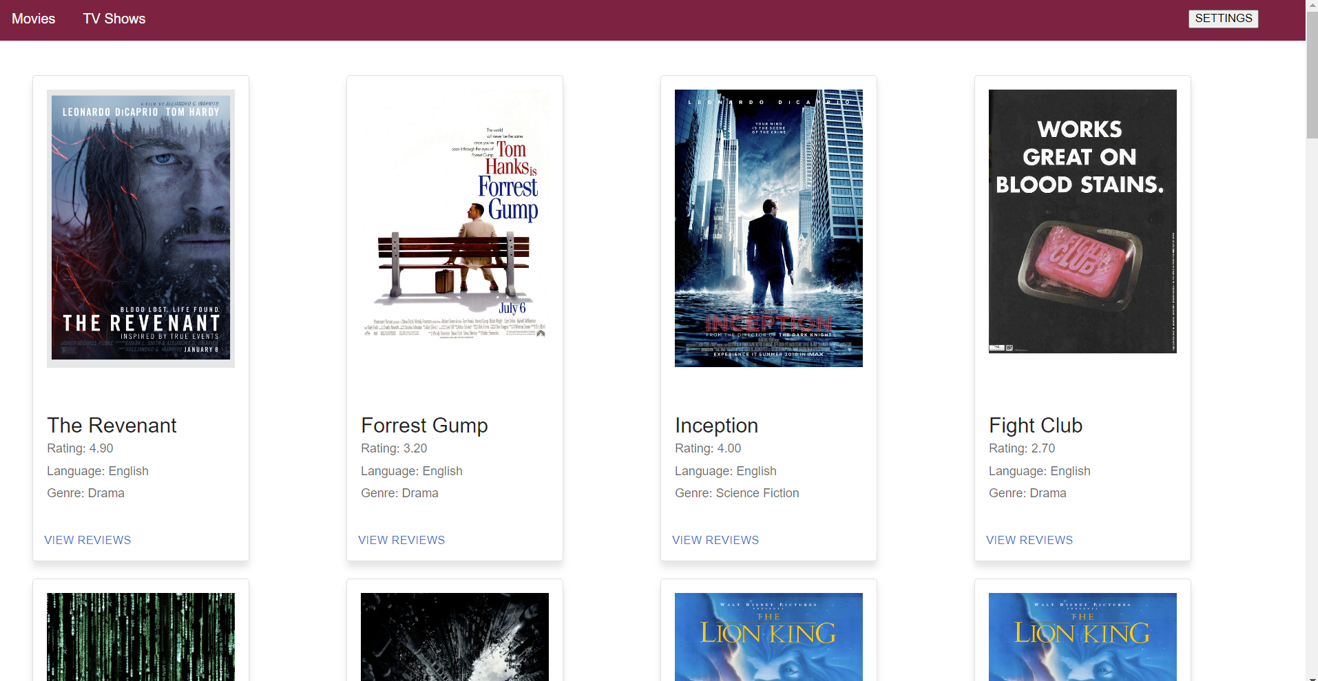Click 'Language: English' on Inception card
Image resolution: width=1318 pixels, height=681 pixels.
(x=726, y=471)
